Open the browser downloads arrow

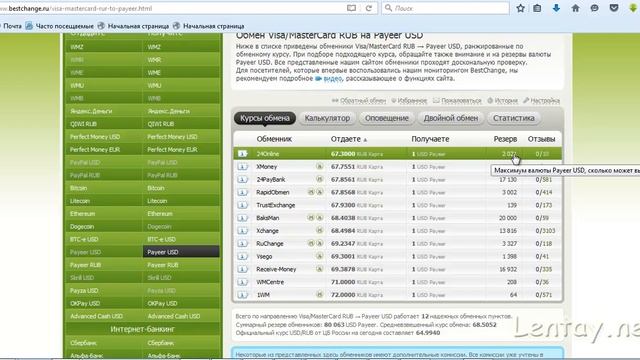pos(556,8)
